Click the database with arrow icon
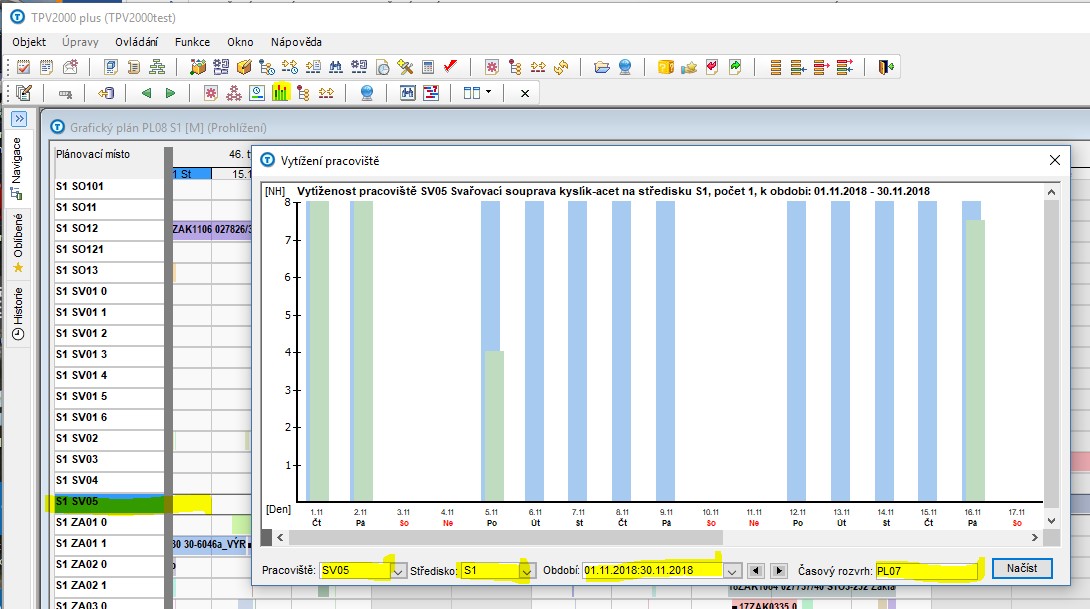1090x609 pixels. pos(106,93)
